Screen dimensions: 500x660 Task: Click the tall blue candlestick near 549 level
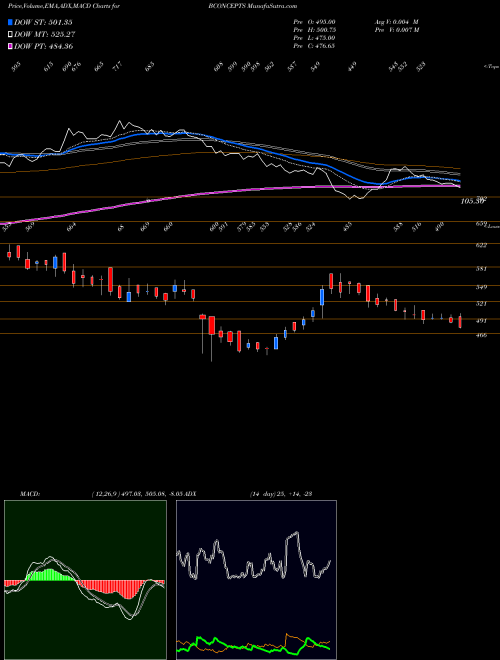322,297
